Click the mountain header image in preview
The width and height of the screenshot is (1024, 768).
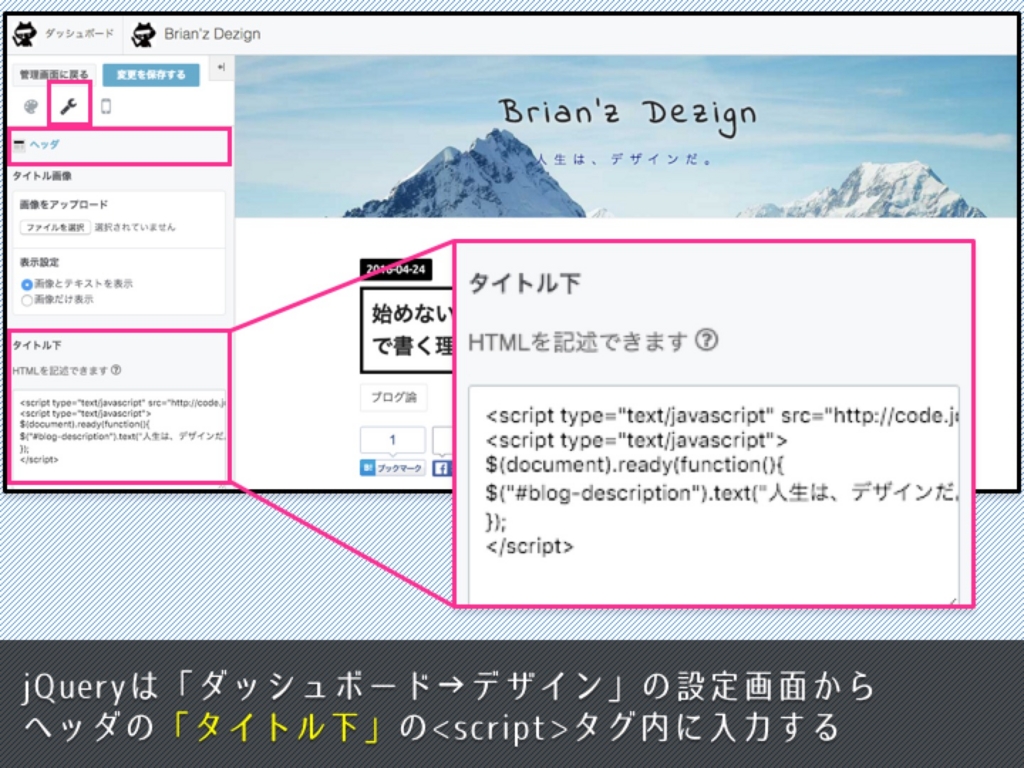pyautogui.click(x=626, y=136)
